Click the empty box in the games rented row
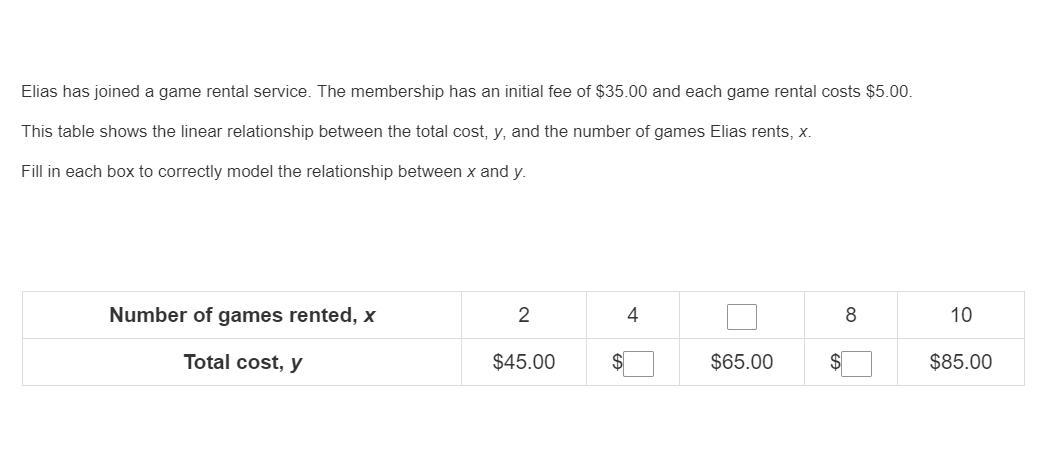The height and width of the screenshot is (456, 1044). (x=741, y=317)
